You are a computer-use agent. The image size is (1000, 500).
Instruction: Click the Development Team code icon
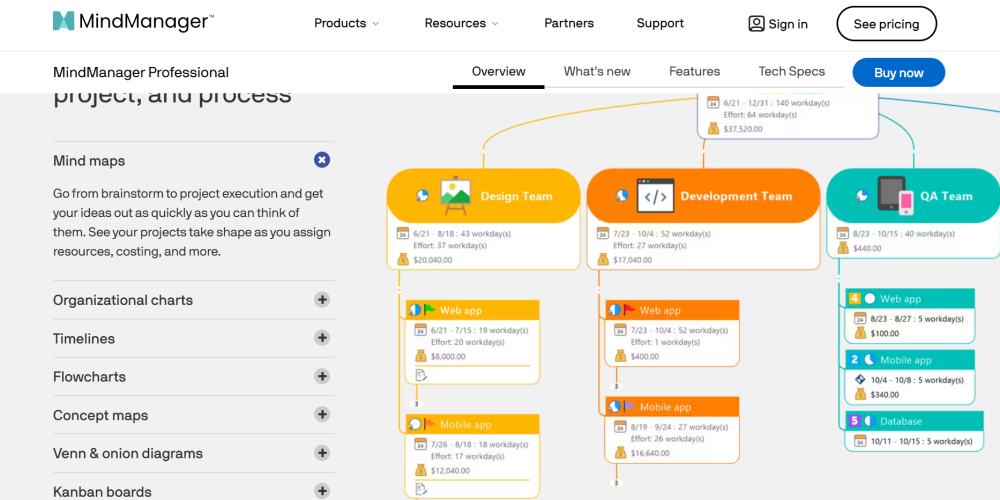click(655, 196)
